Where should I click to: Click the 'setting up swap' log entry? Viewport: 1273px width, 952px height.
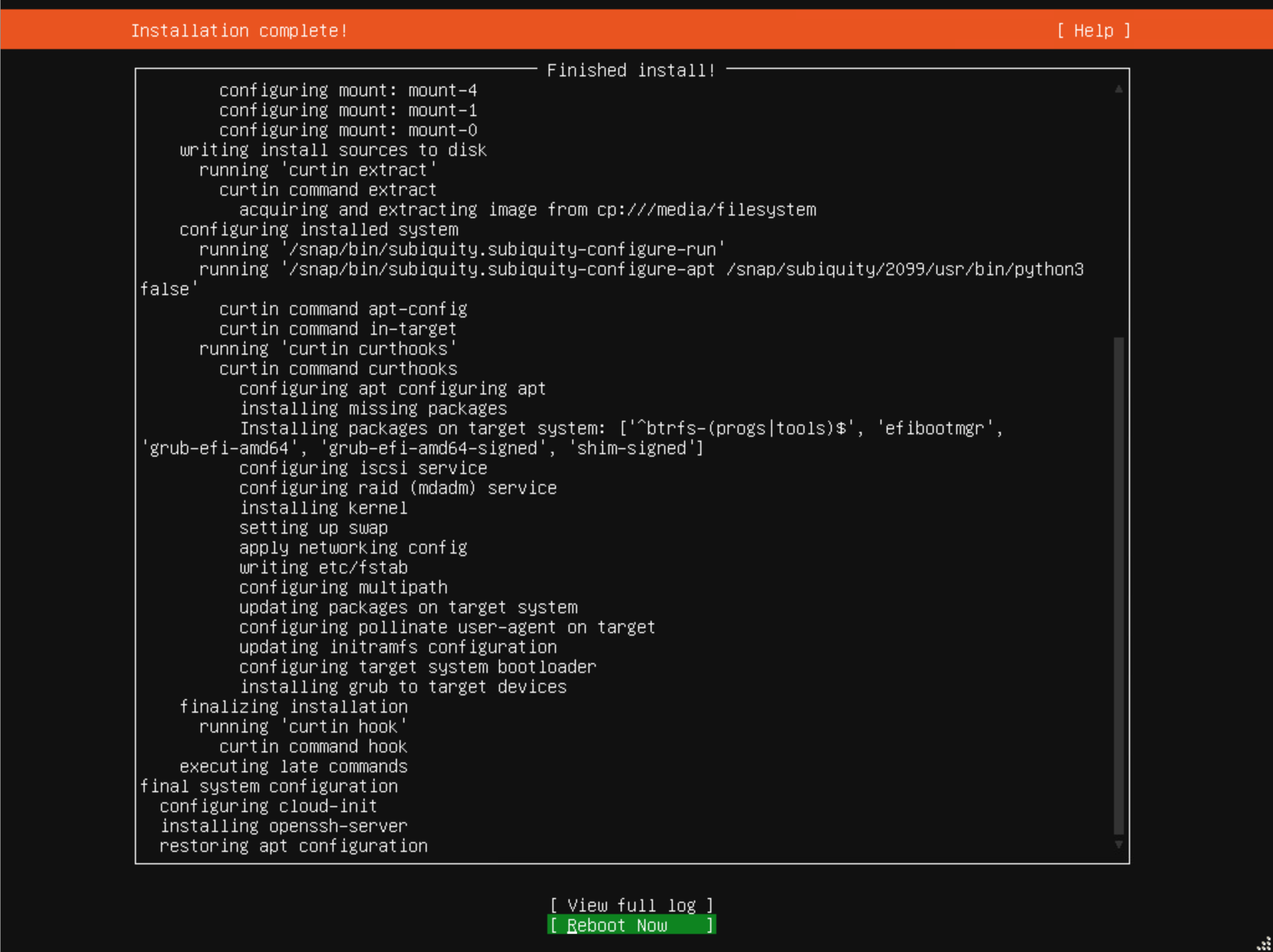point(313,528)
